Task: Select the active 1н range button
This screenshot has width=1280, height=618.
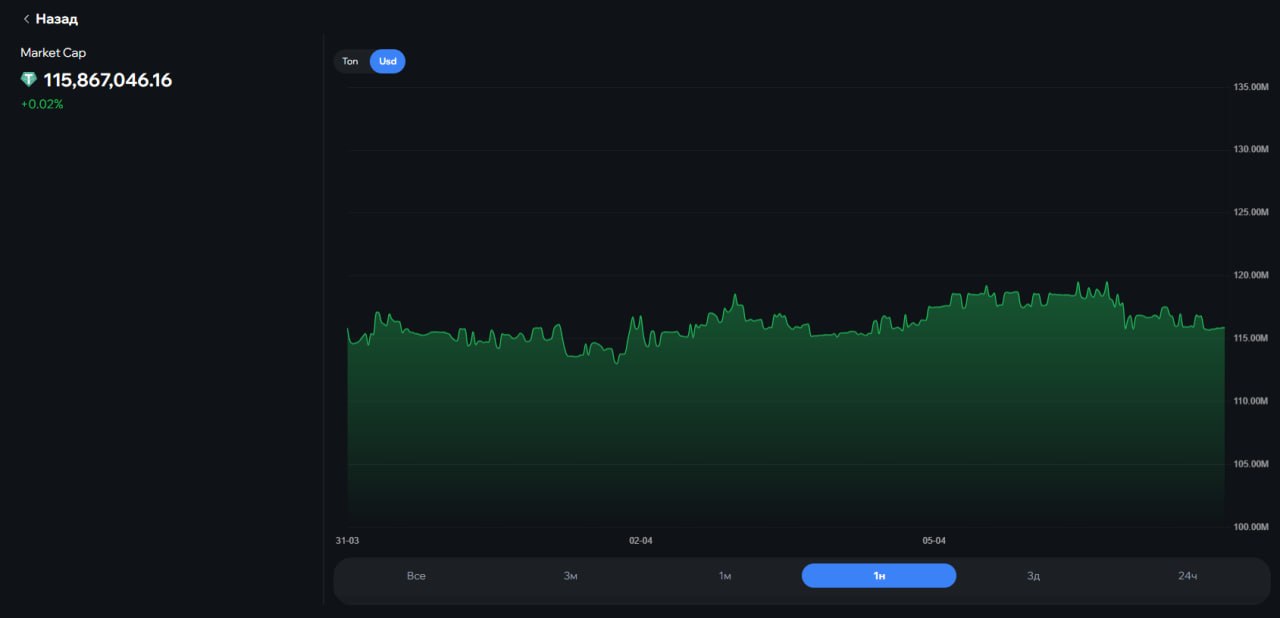Action: pyautogui.click(x=879, y=576)
